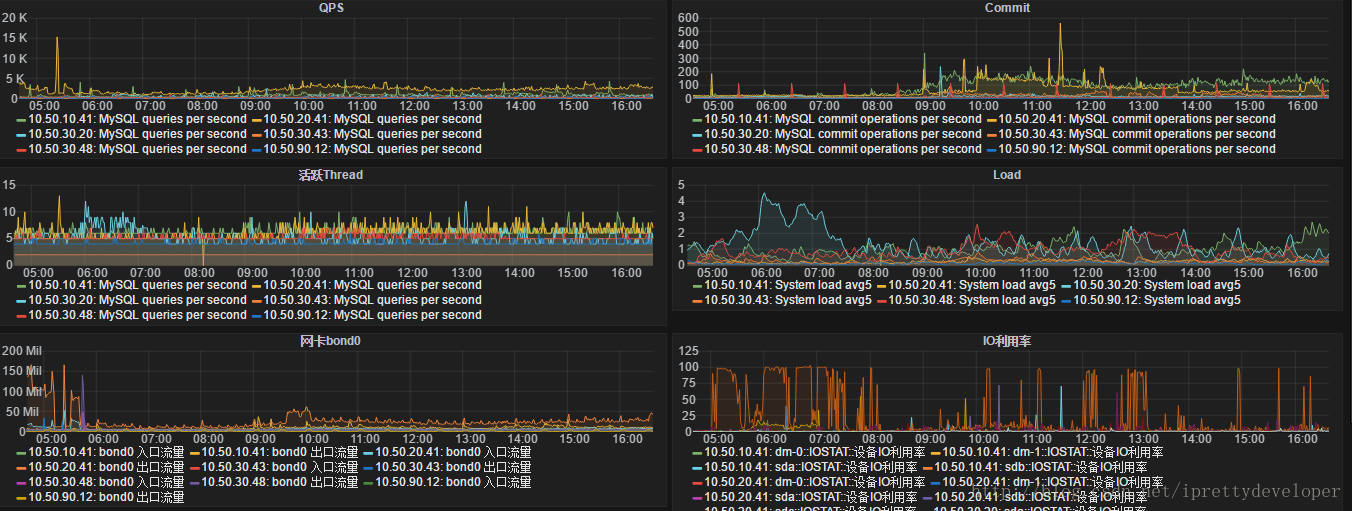Screen dimensions: 1352x511
Task: Toggle 10.50.30.43 System load avg5 series
Action: click(782, 299)
